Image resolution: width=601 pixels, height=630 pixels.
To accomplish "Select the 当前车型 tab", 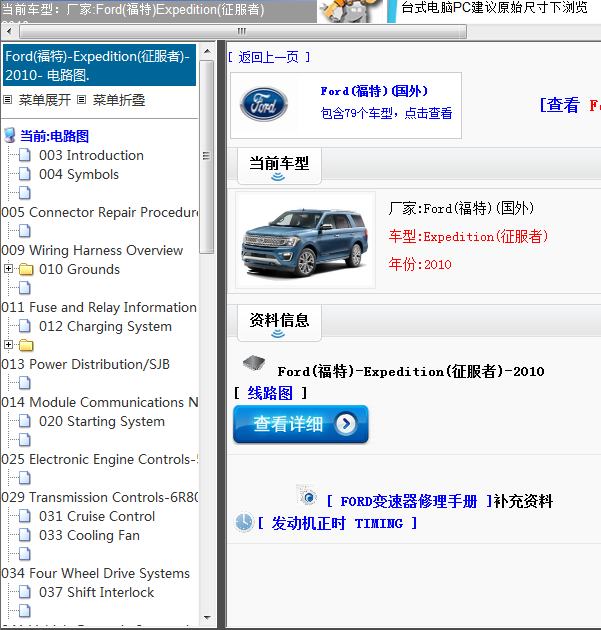I will coord(279,166).
